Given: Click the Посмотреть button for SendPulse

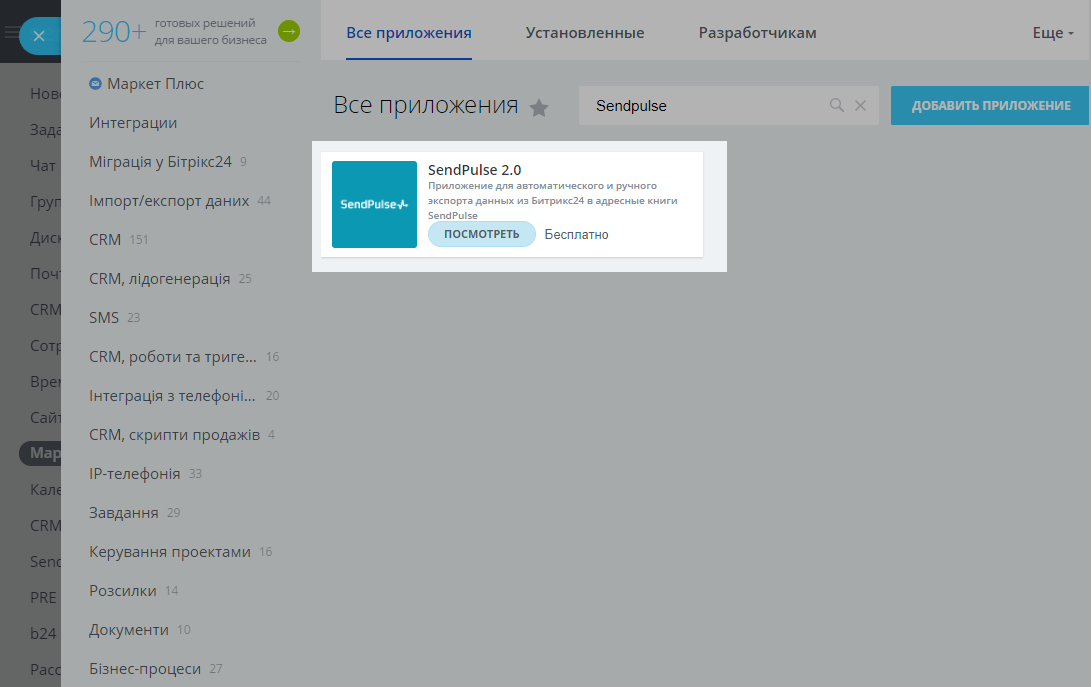Looking at the screenshot, I should tap(481, 234).
